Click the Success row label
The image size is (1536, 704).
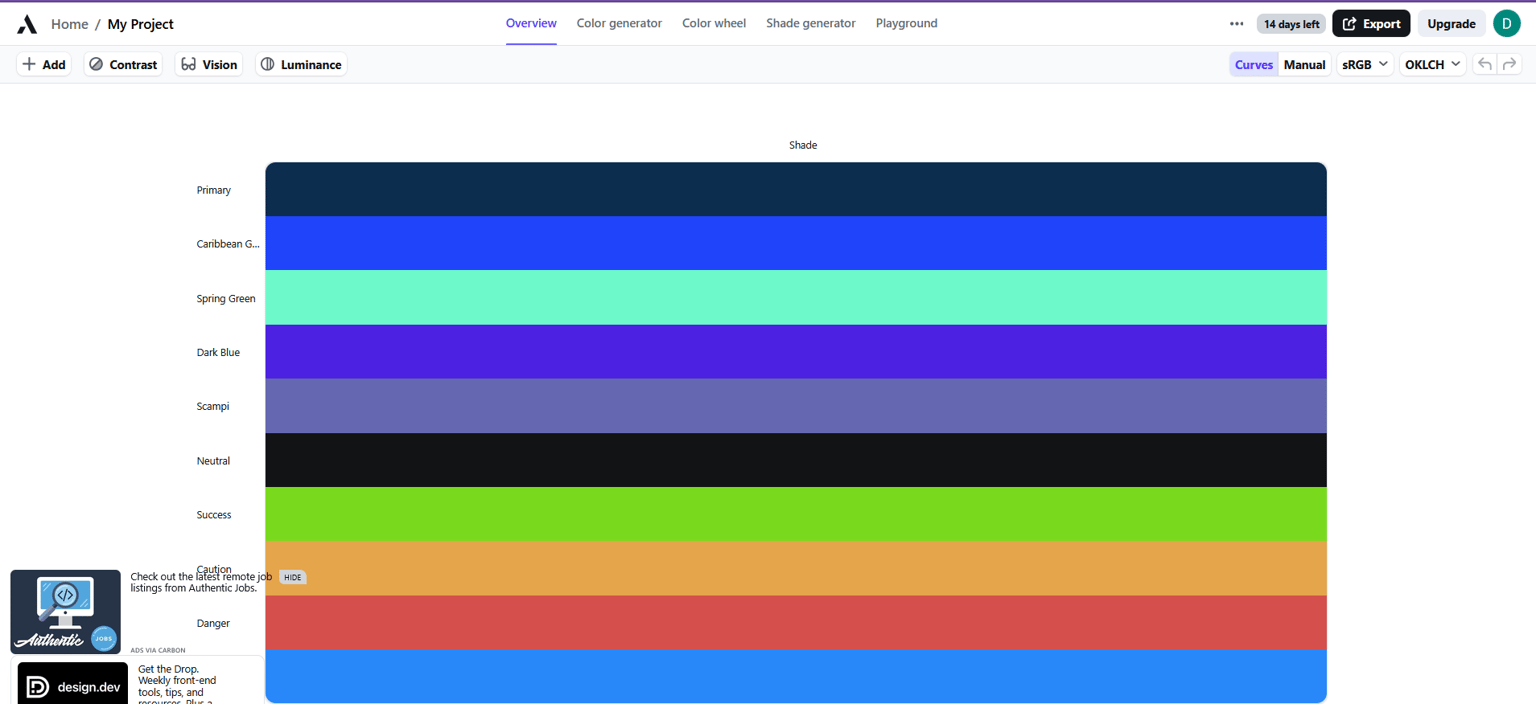214,515
